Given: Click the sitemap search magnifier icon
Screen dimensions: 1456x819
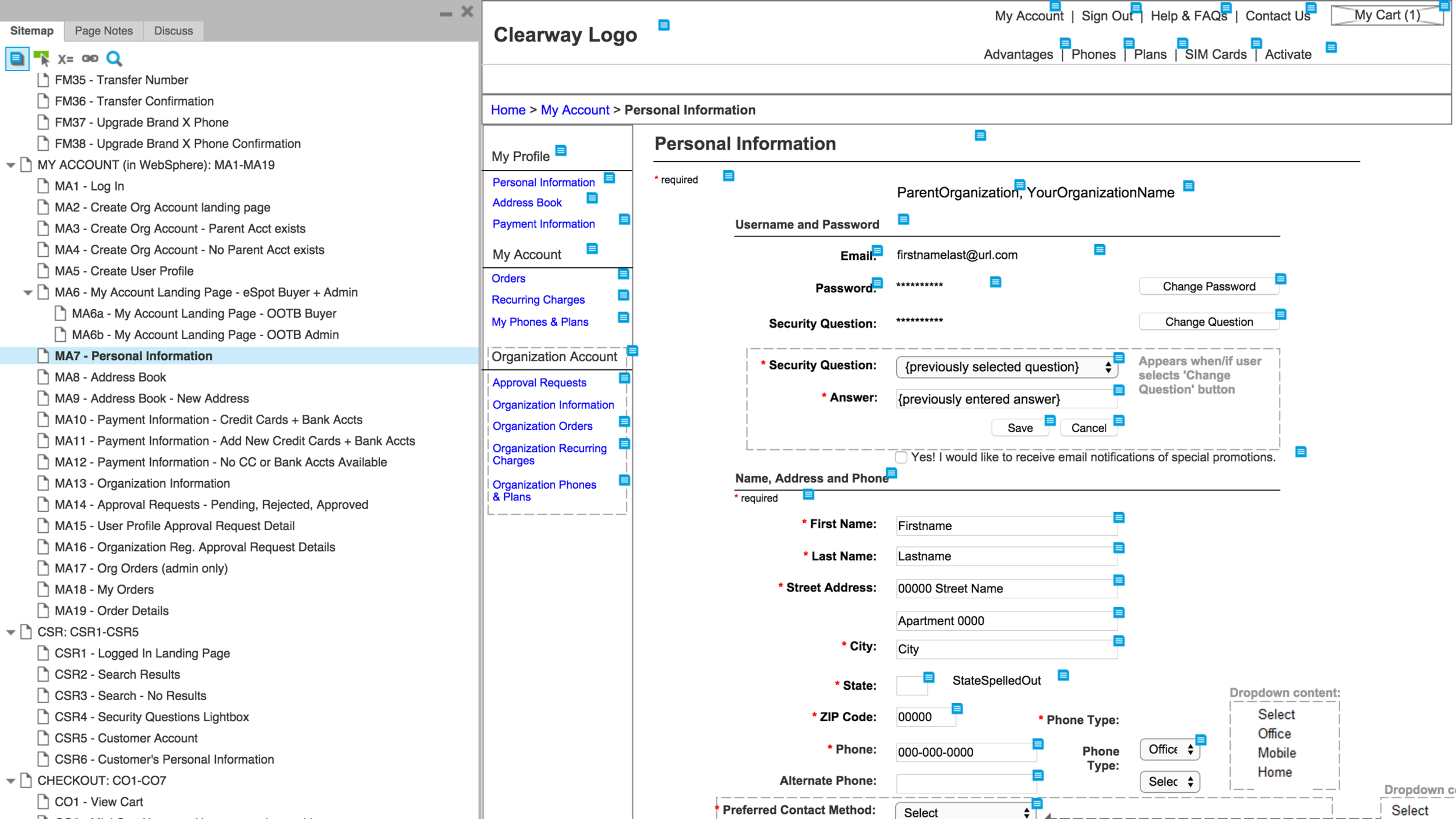Looking at the screenshot, I should (x=114, y=58).
